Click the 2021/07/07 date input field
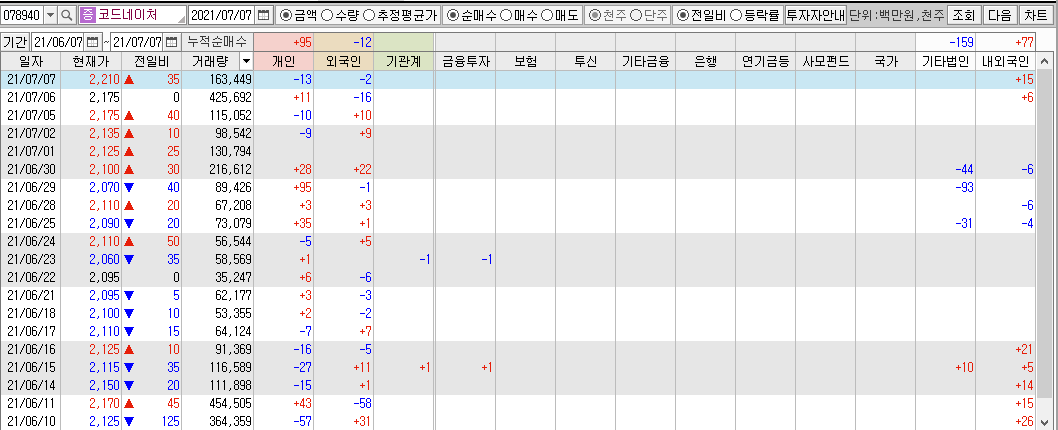Screen dimensions: 1058x430 point(223,15)
